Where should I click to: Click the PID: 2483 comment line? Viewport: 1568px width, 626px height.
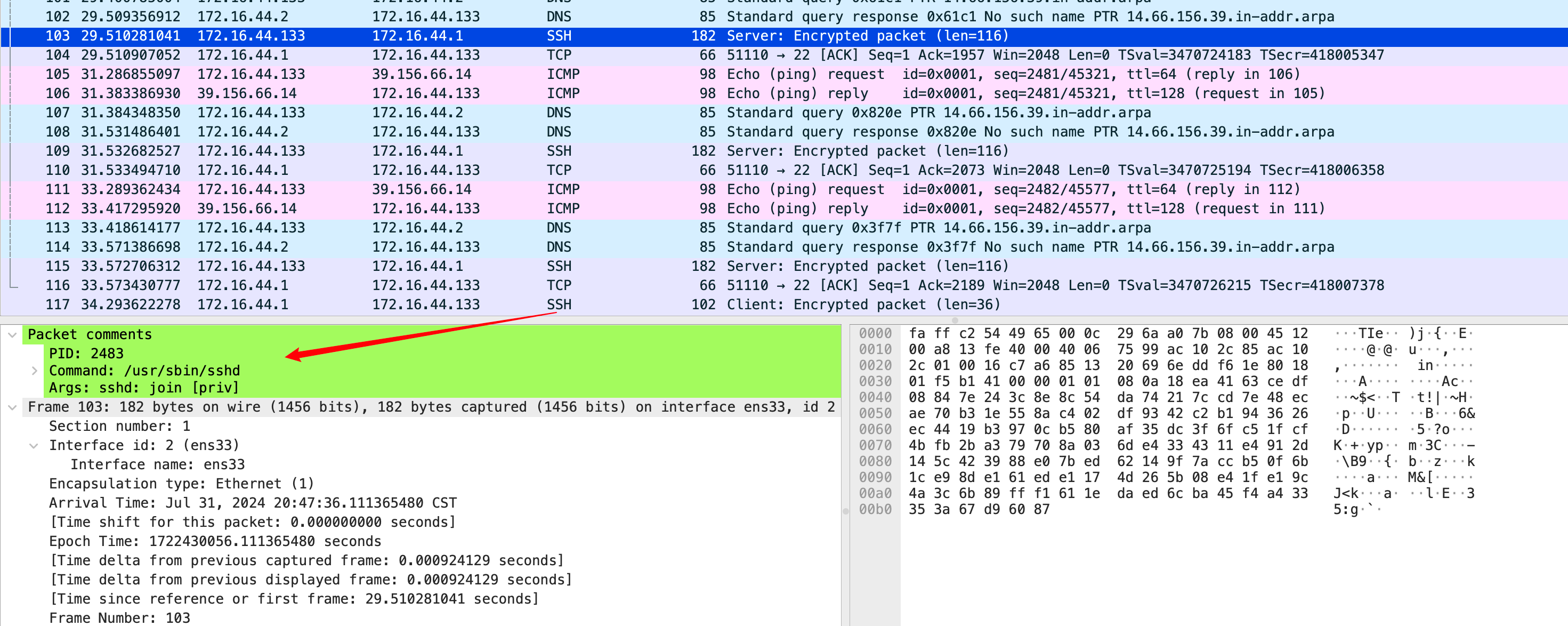pyautogui.click(x=86, y=353)
